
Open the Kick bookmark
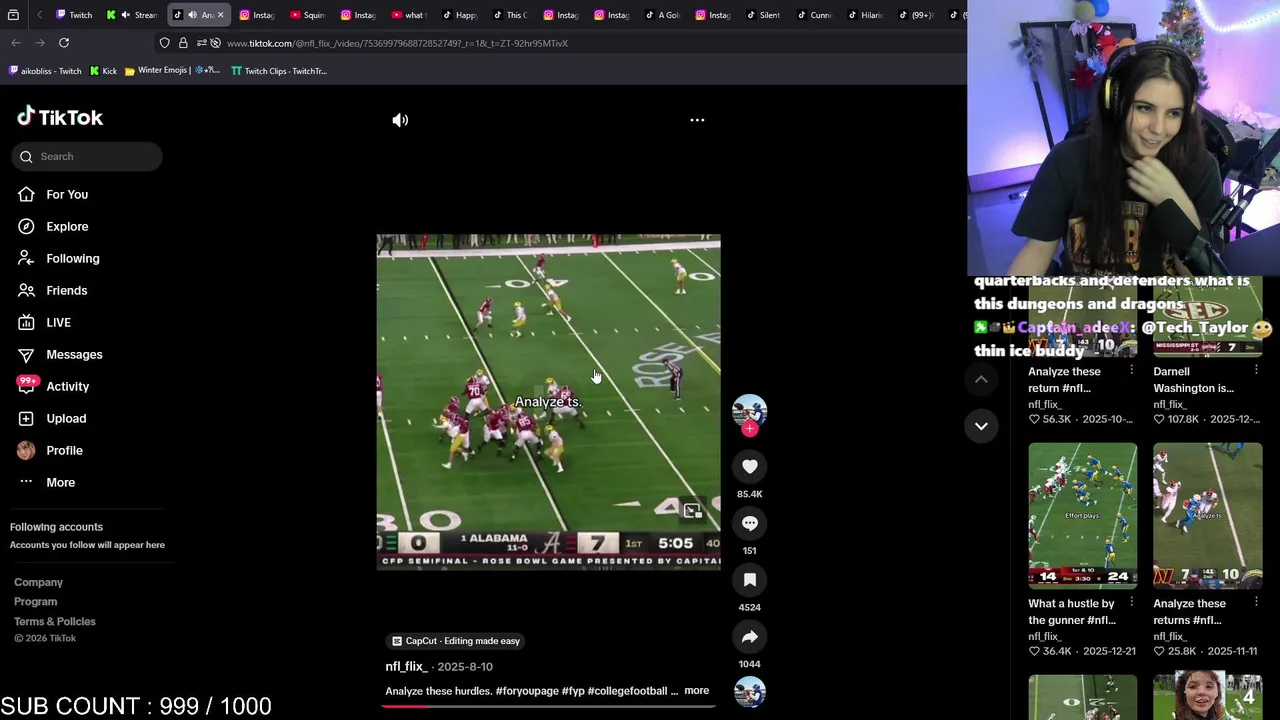(103, 71)
